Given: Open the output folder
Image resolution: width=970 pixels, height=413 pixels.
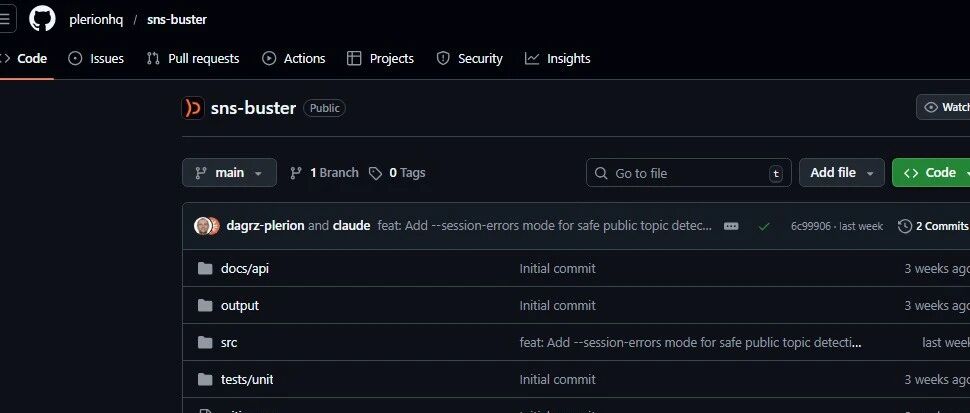Looking at the screenshot, I should pos(240,305).
